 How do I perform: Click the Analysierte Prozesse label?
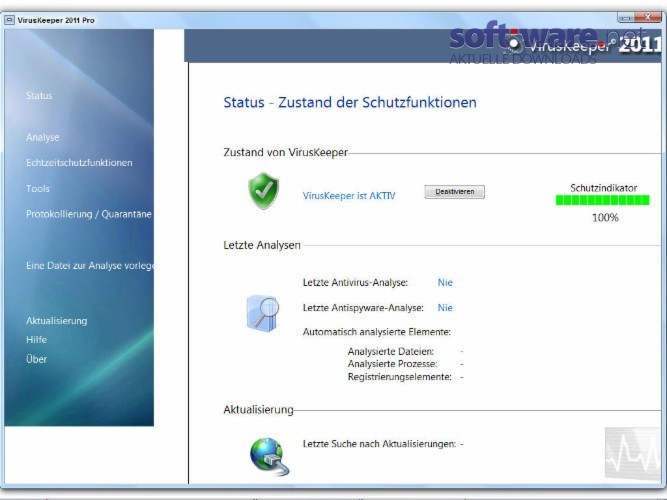pyautogui.click(x=392, y=364)
